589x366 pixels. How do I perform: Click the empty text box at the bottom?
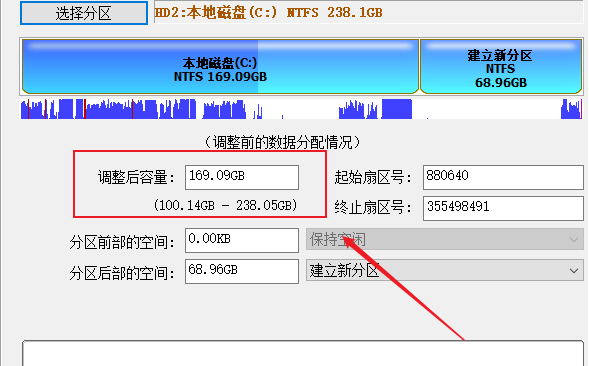(303, 353)
